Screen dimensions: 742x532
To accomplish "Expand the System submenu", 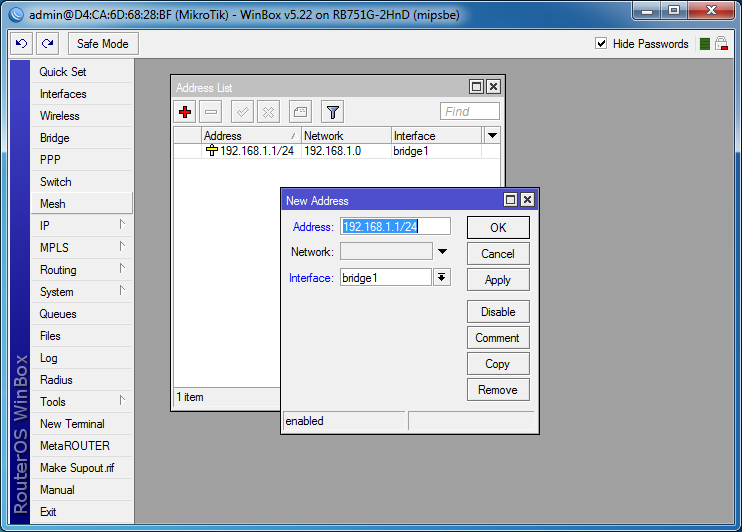I will (122, 290).
